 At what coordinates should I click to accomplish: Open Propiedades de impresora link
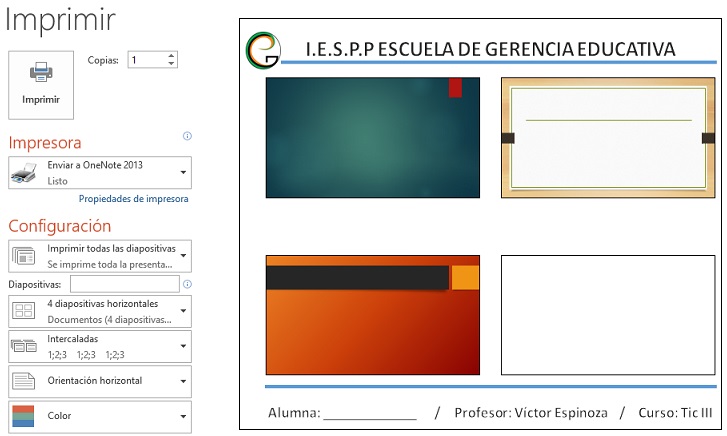click(x=133, y=199)
